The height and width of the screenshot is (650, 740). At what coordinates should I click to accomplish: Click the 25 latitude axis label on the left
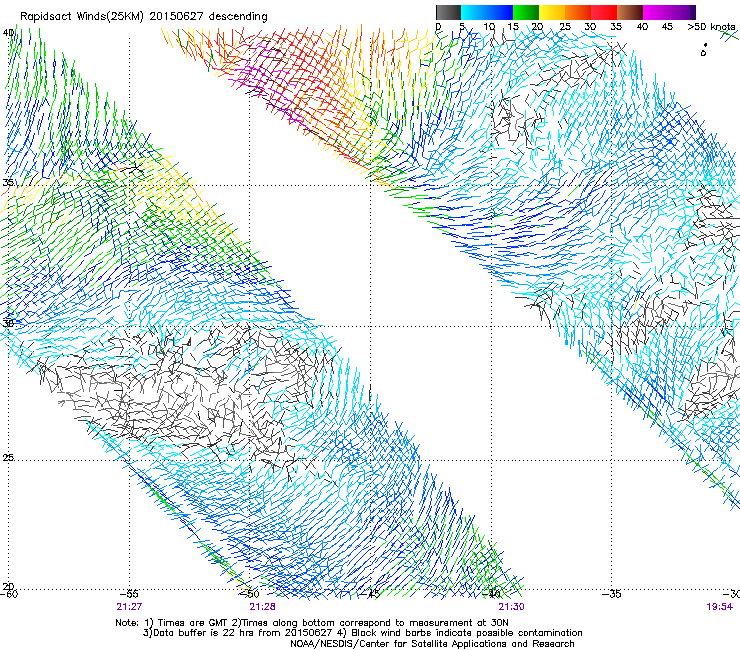pos(8,458)
